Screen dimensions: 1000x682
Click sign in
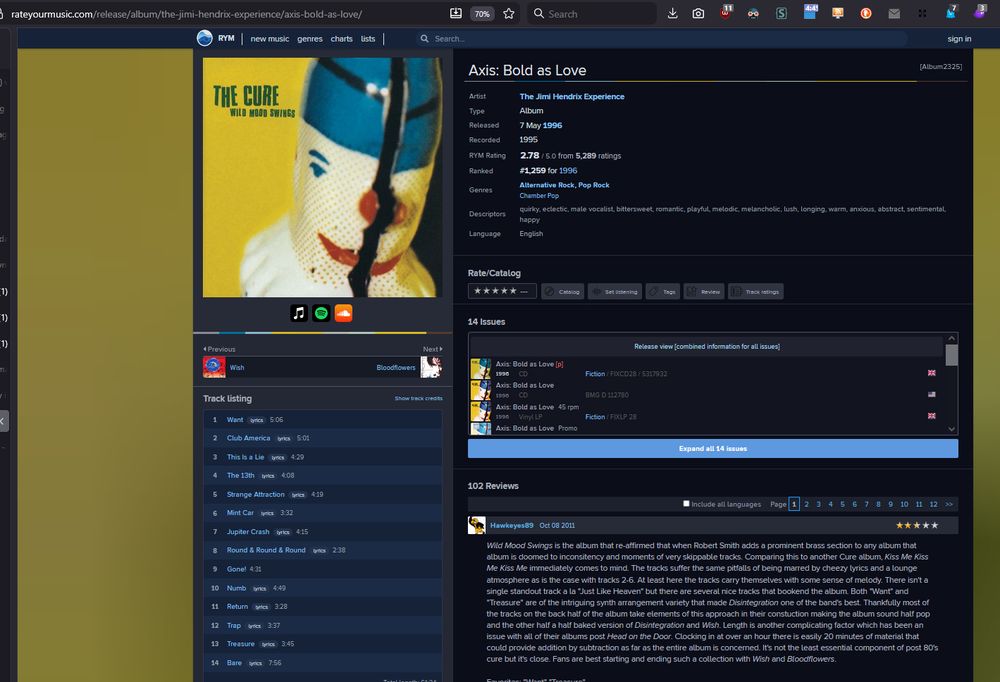click(959, 39)
